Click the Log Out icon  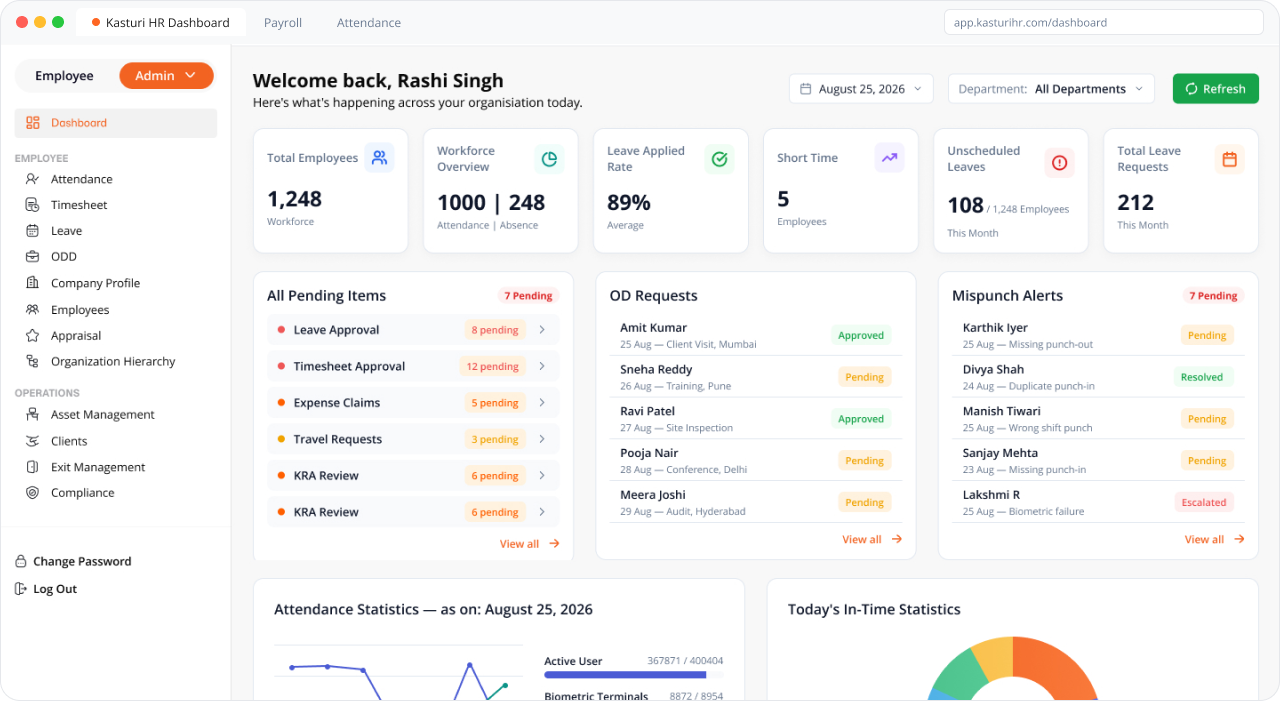pyautogui.click(x=21, y=589)
